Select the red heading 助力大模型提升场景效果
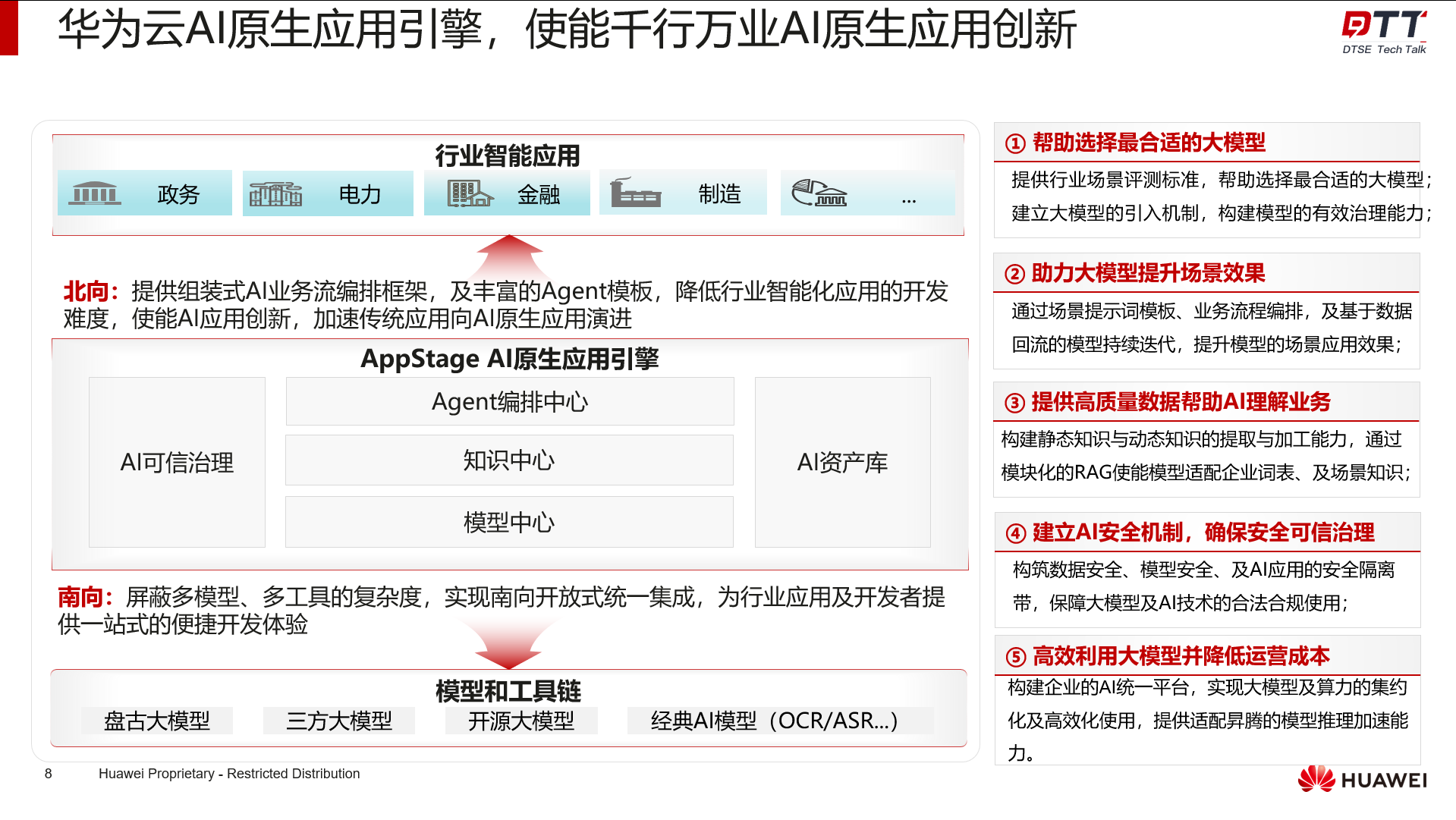 1148,273
